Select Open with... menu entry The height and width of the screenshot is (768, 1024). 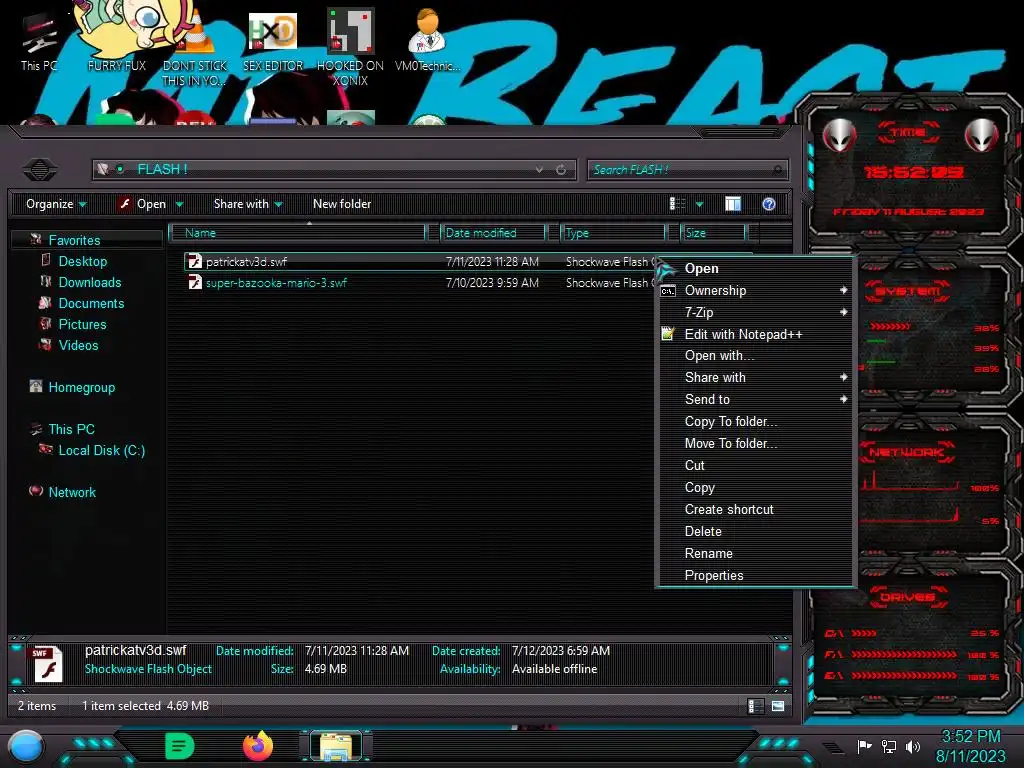(x=756, y=356)
